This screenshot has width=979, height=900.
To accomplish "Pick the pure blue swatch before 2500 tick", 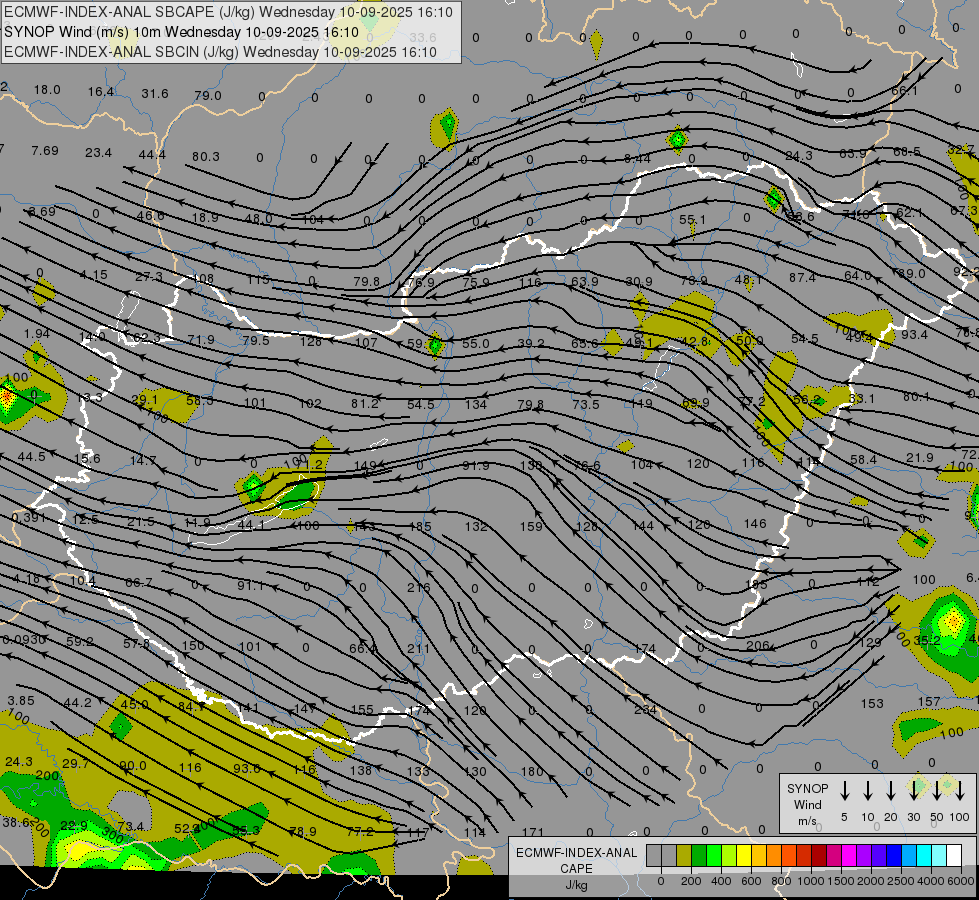I will (894, 855).
